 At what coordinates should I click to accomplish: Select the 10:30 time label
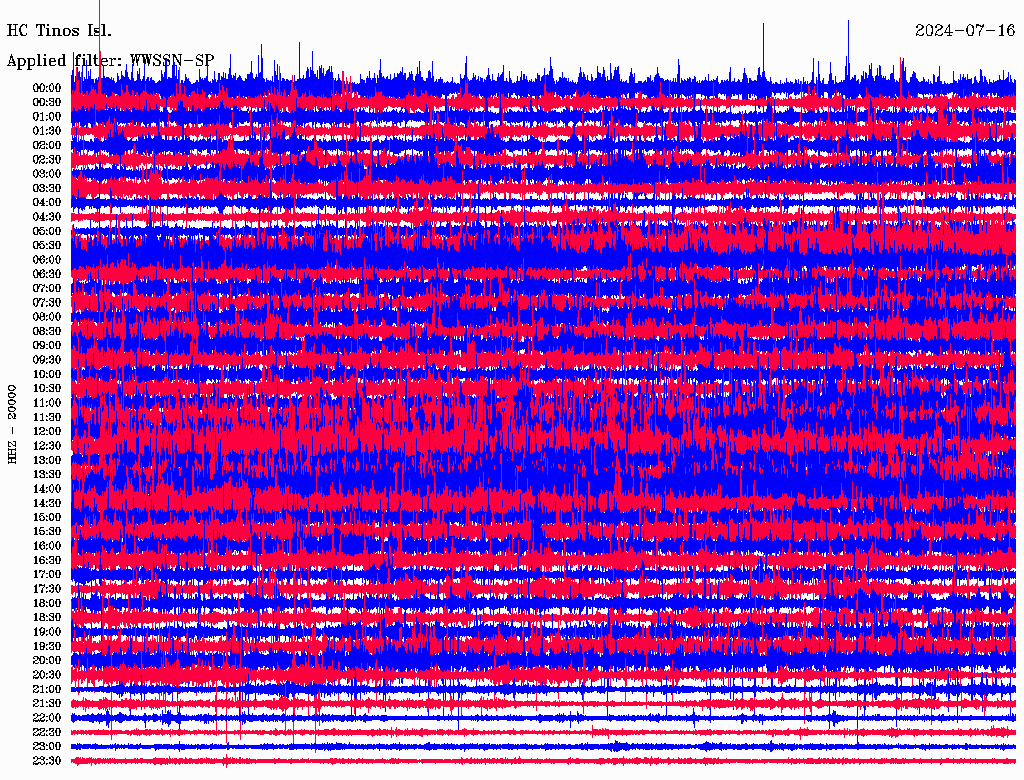(x=47, y=389)
